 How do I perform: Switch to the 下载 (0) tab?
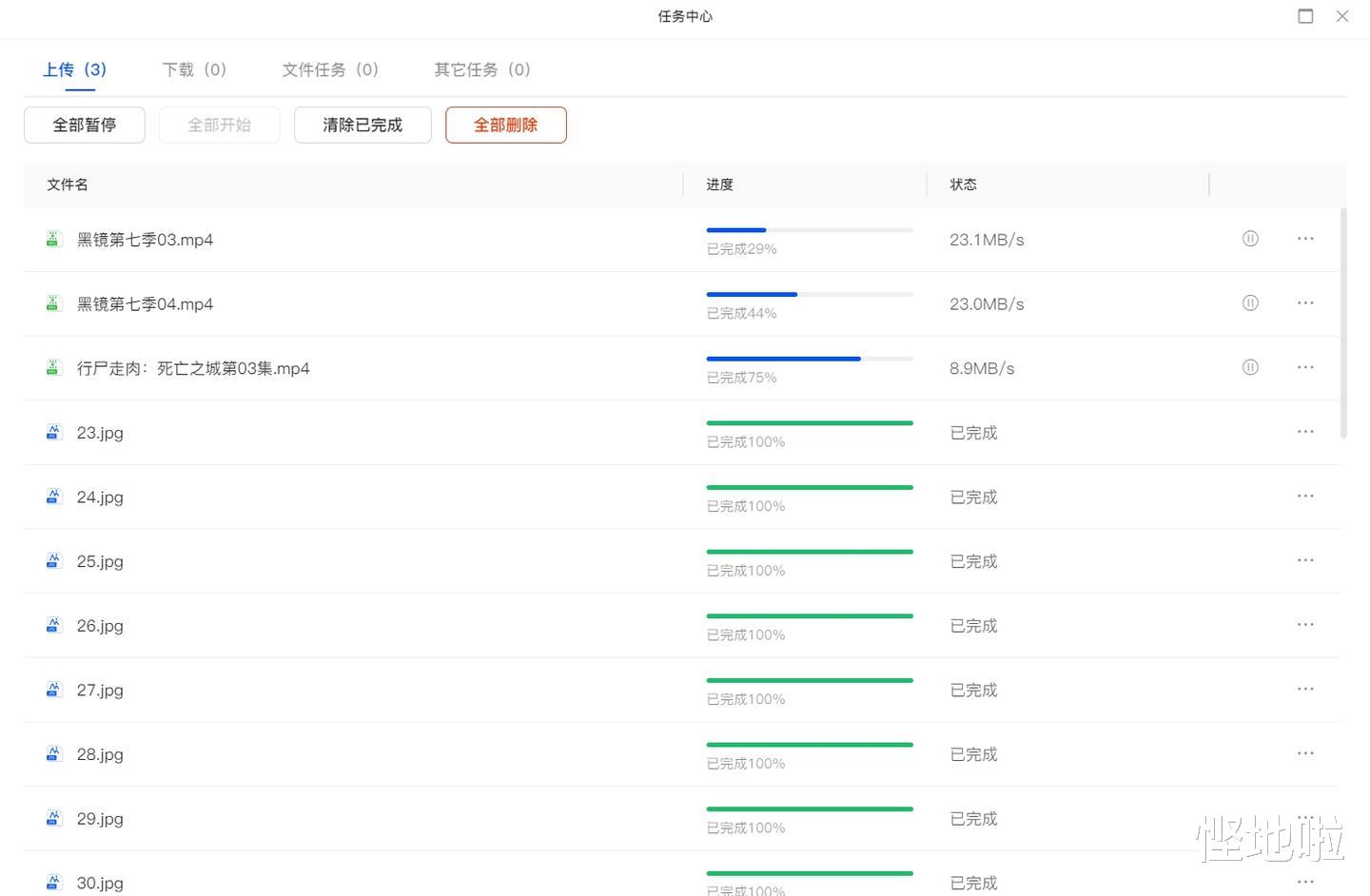194,69
